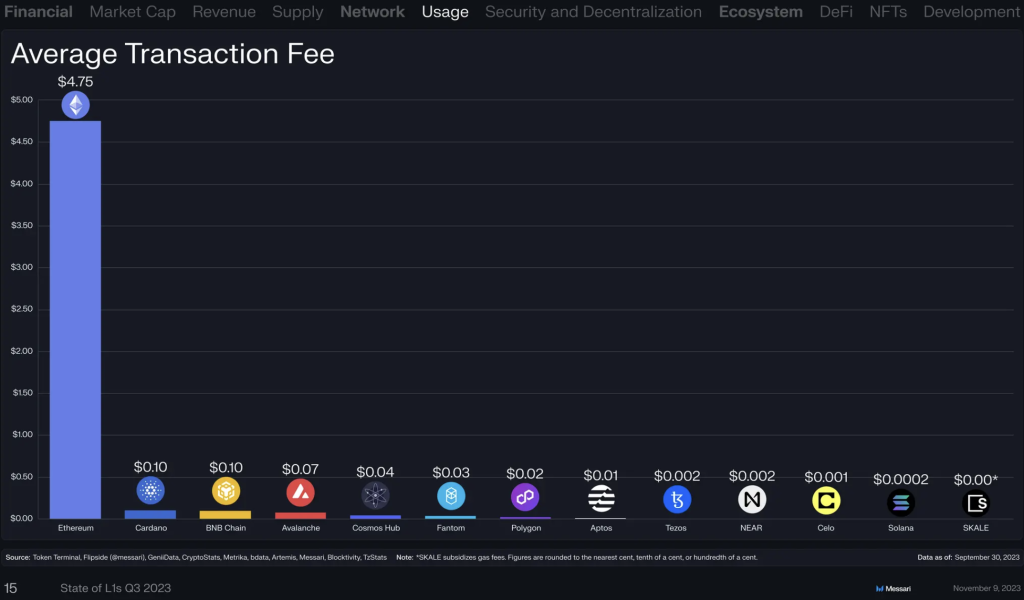The width and height of the screenshot is (1024, 600).
Task: Click the BNB Chain axis label
Action: coord(226,528)
